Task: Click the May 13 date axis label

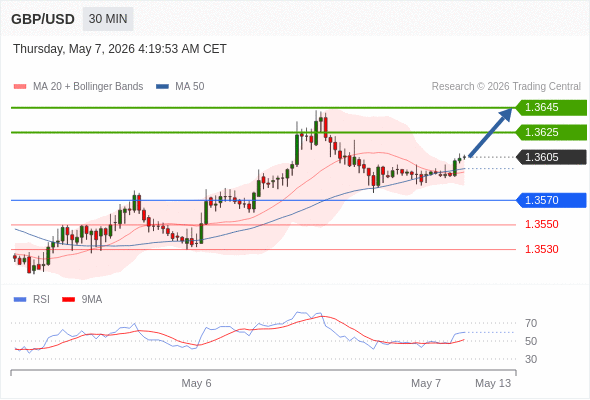Action: click(x=493, y=383)
